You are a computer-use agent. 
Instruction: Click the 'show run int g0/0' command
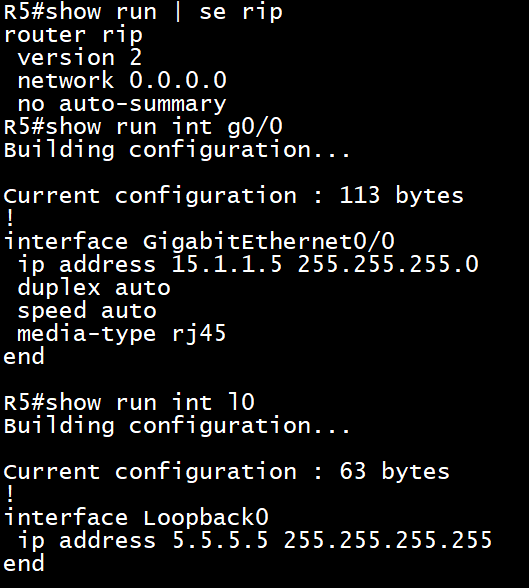tap(164, 126)
